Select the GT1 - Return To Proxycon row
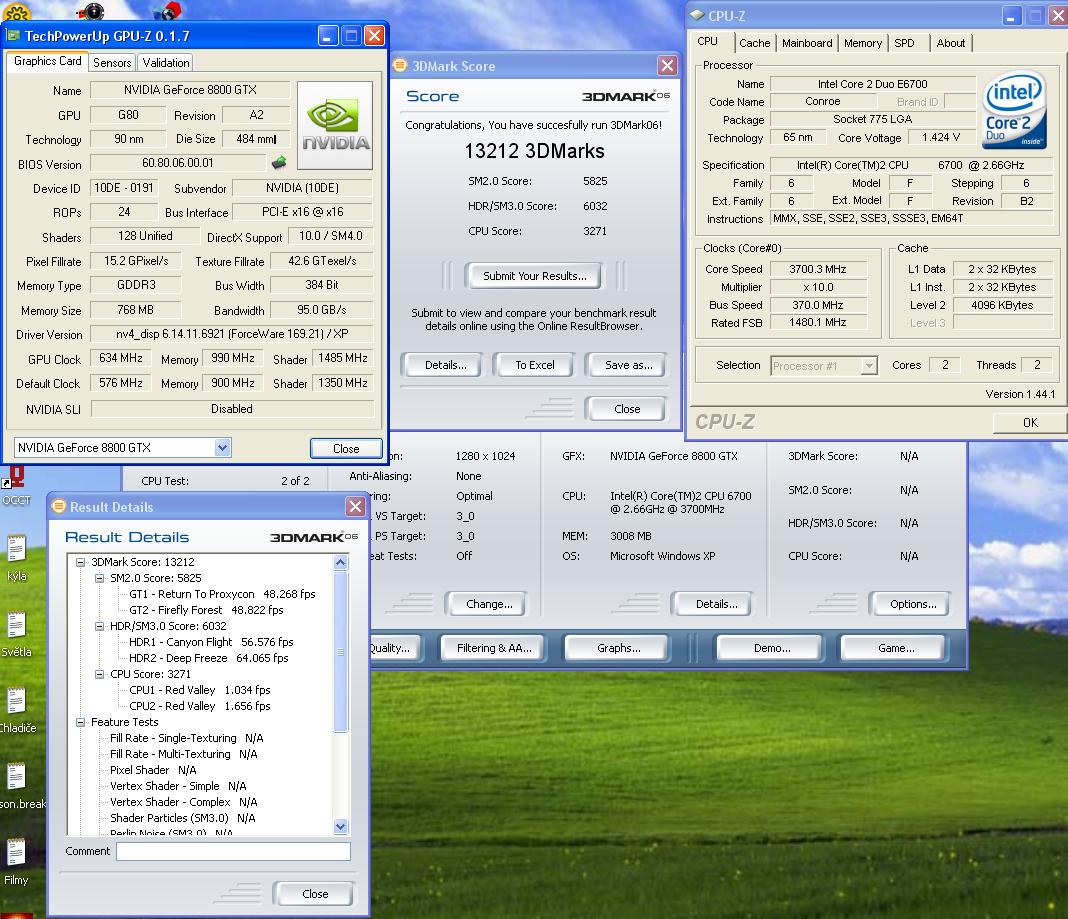The height and width of the screenshot is (919, 1068). click(x=222, y=594)
